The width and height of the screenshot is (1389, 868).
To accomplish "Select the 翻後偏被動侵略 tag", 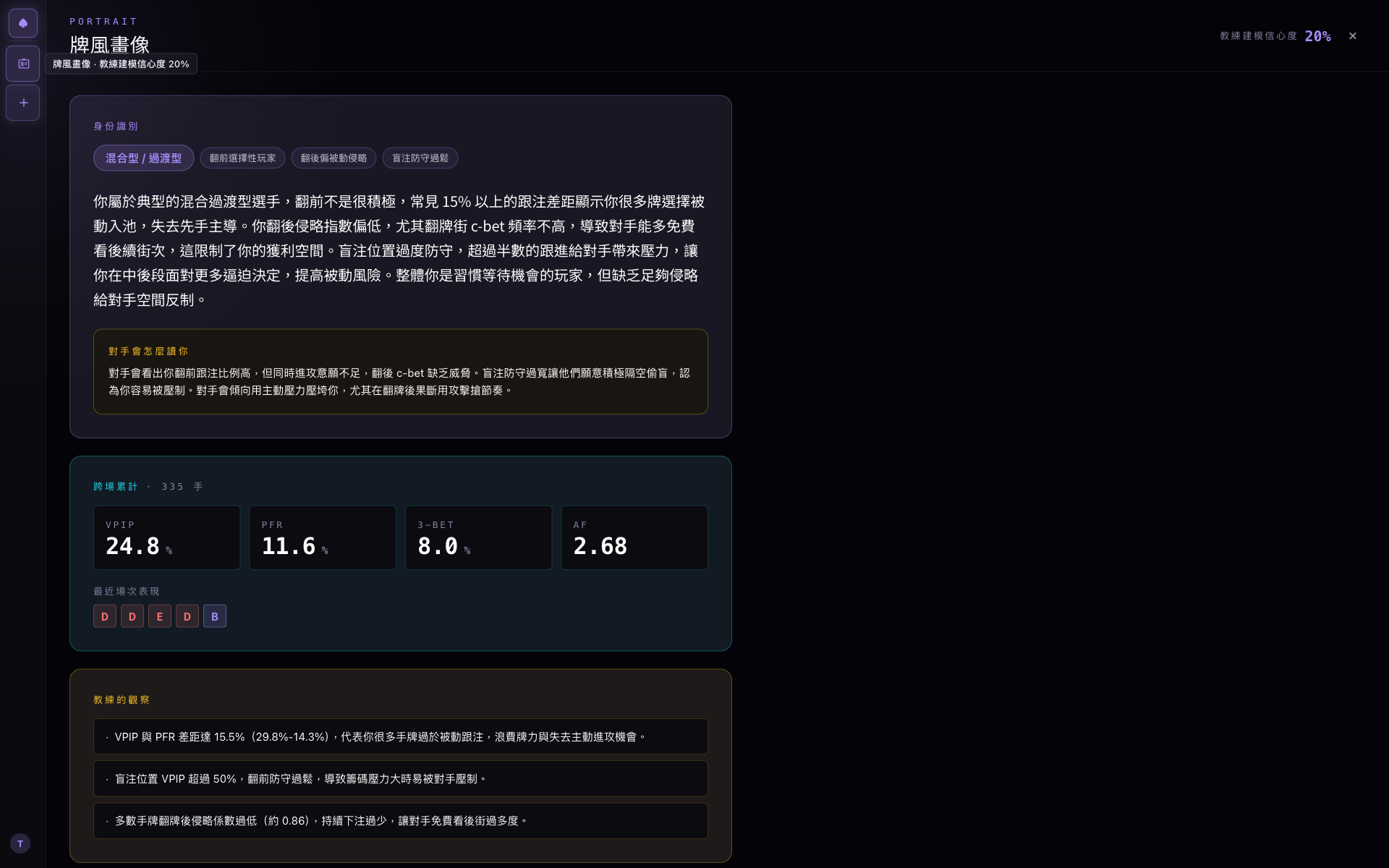I will [x=334, y=158].
